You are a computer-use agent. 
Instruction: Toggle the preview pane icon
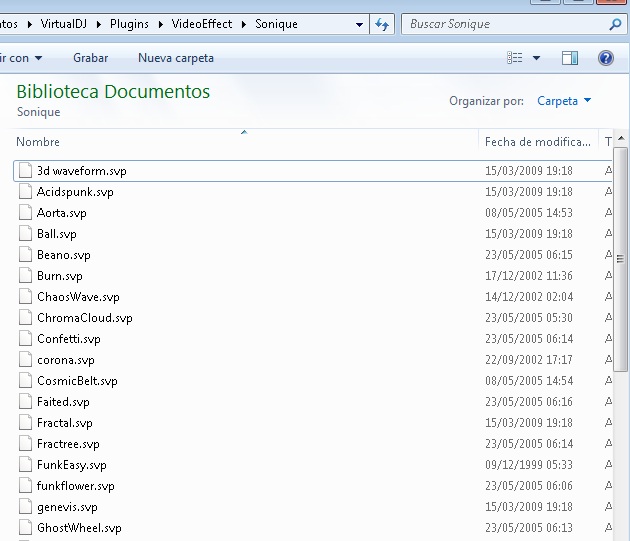(570, 58)
